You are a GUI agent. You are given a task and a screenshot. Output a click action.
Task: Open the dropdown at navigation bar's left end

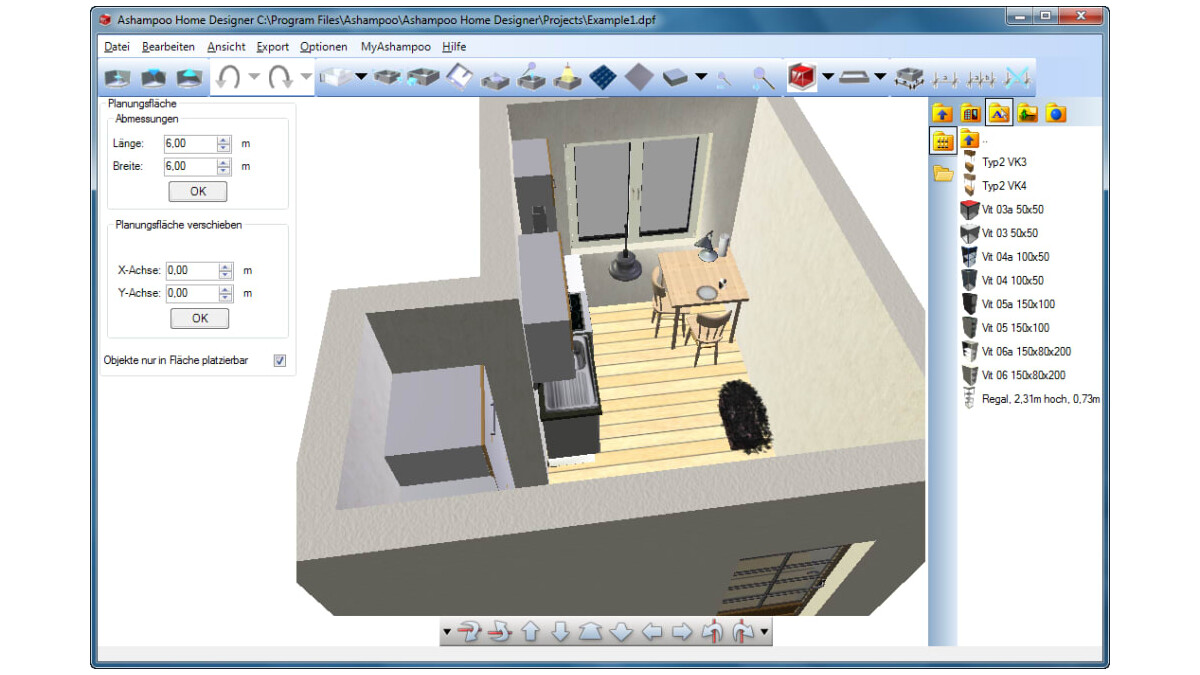(x=447, y=632)
